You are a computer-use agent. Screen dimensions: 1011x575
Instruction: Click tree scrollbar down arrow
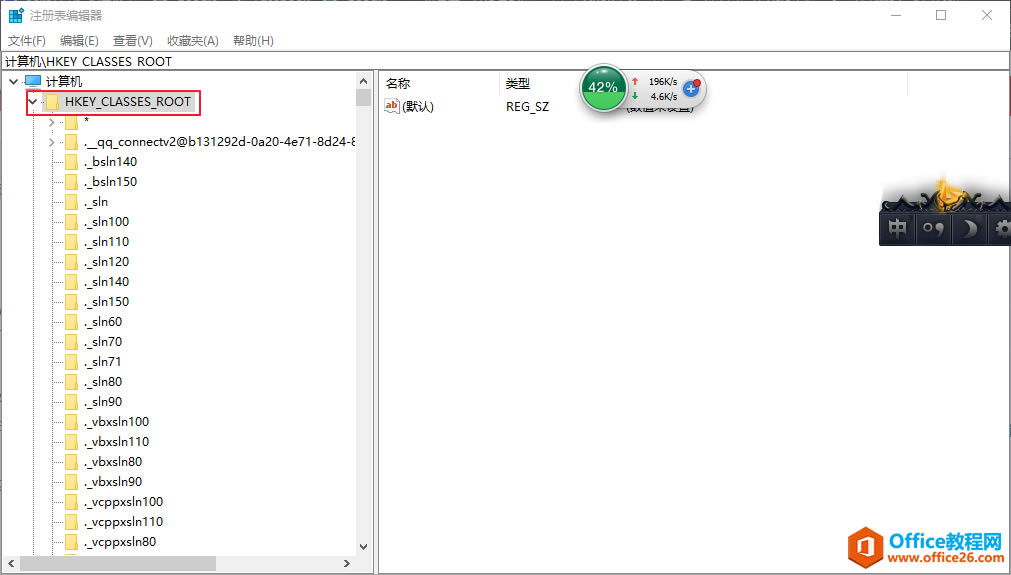pyautogui.click(x=364, y=547)
